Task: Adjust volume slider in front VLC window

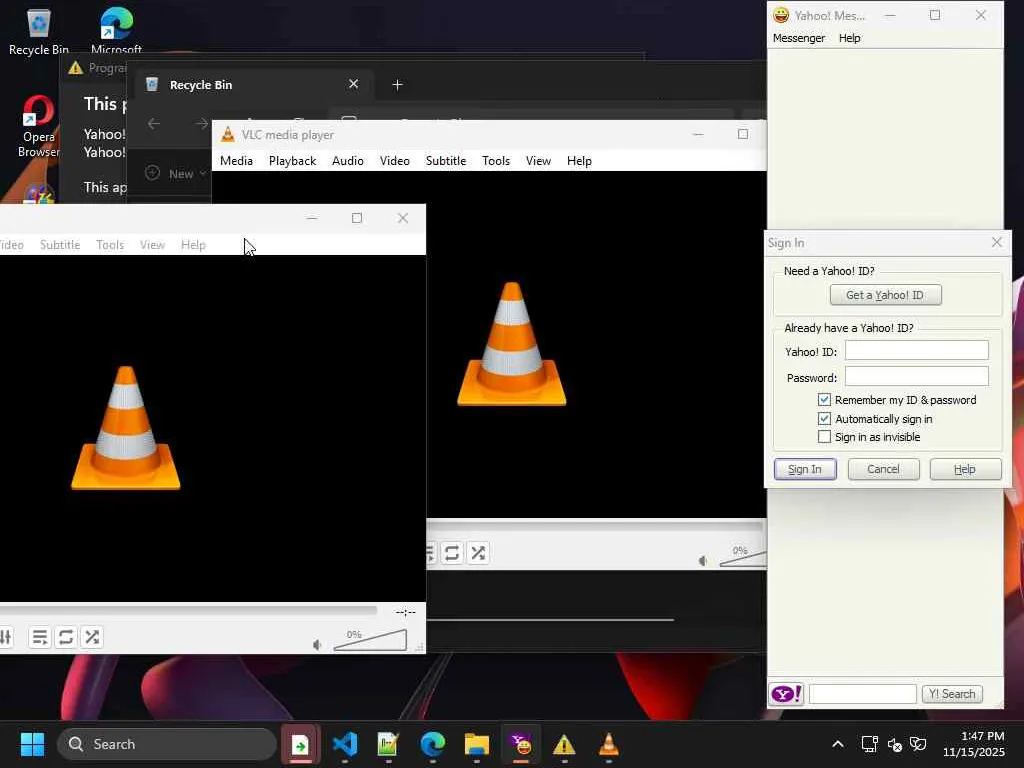Action: click(x=370, y=640)
